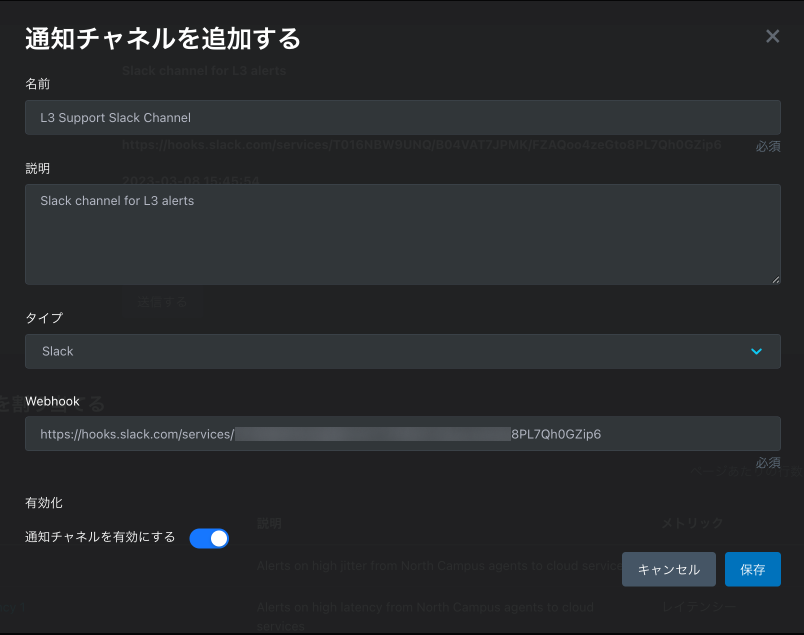
Task: Click the 名前 field label
Action: coord(37,84)
